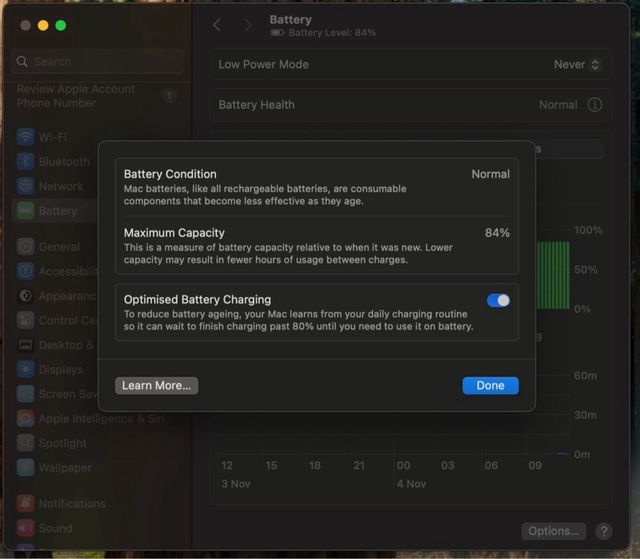Viewport: 640px width, 559px height.
Task: Open Sound icon in the sidebar
Action: click(x=25, y=528)
